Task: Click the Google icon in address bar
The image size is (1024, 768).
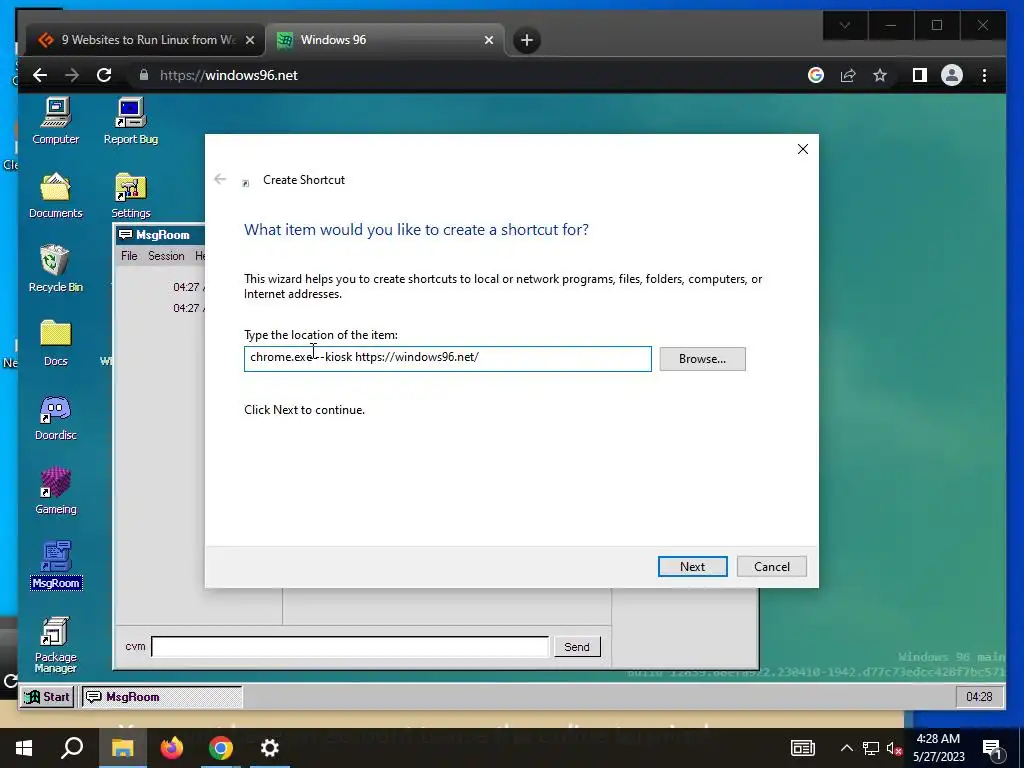Action: (x=816, y=75)
